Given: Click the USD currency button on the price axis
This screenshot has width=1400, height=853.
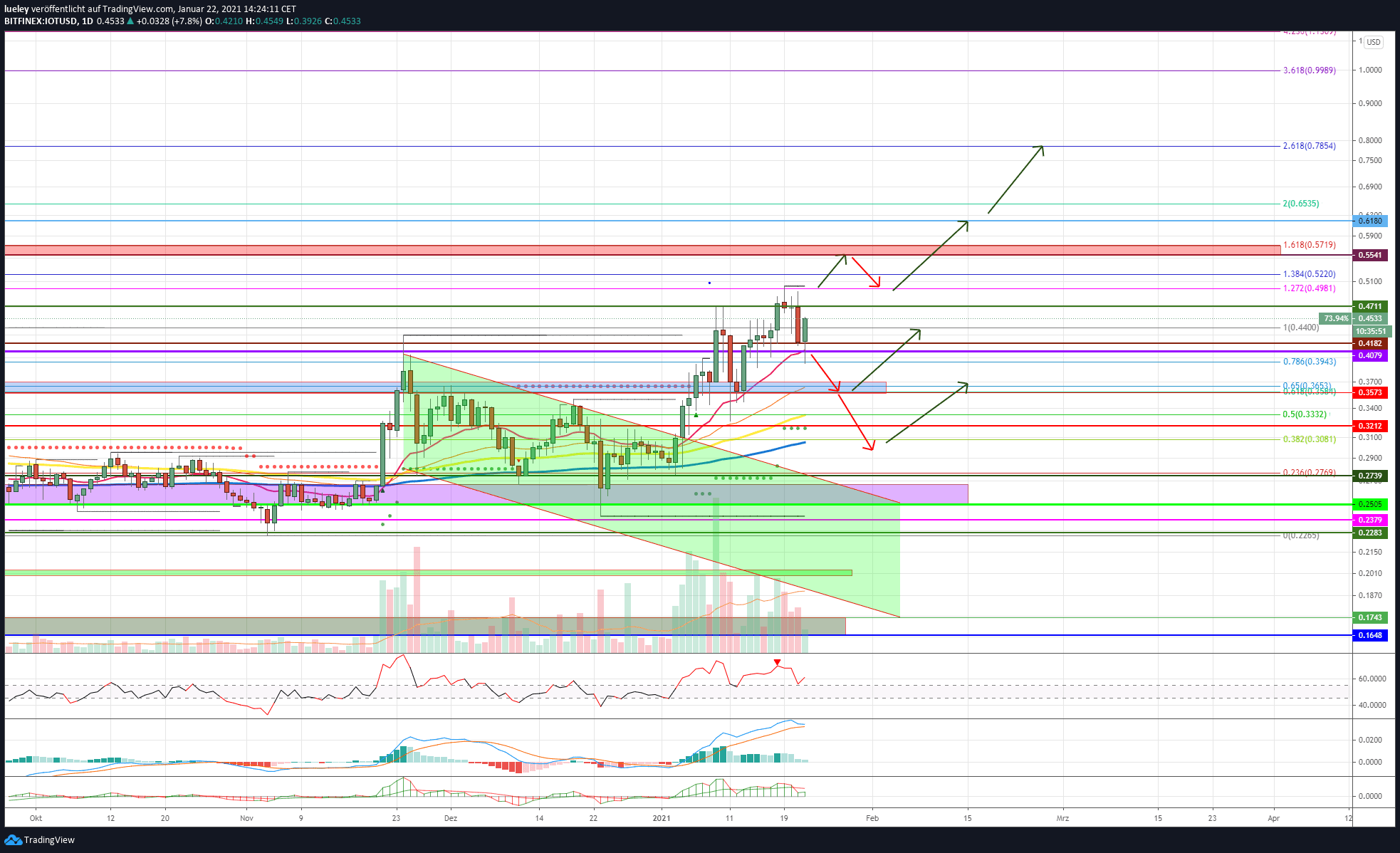Looking at the screenshot, I should pyautogui.click(x=1374, y=42).
